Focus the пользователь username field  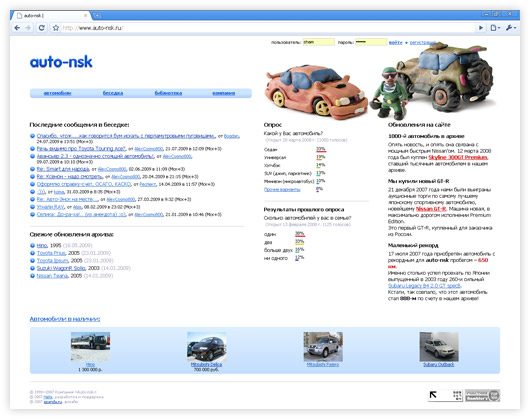point(318,42)
